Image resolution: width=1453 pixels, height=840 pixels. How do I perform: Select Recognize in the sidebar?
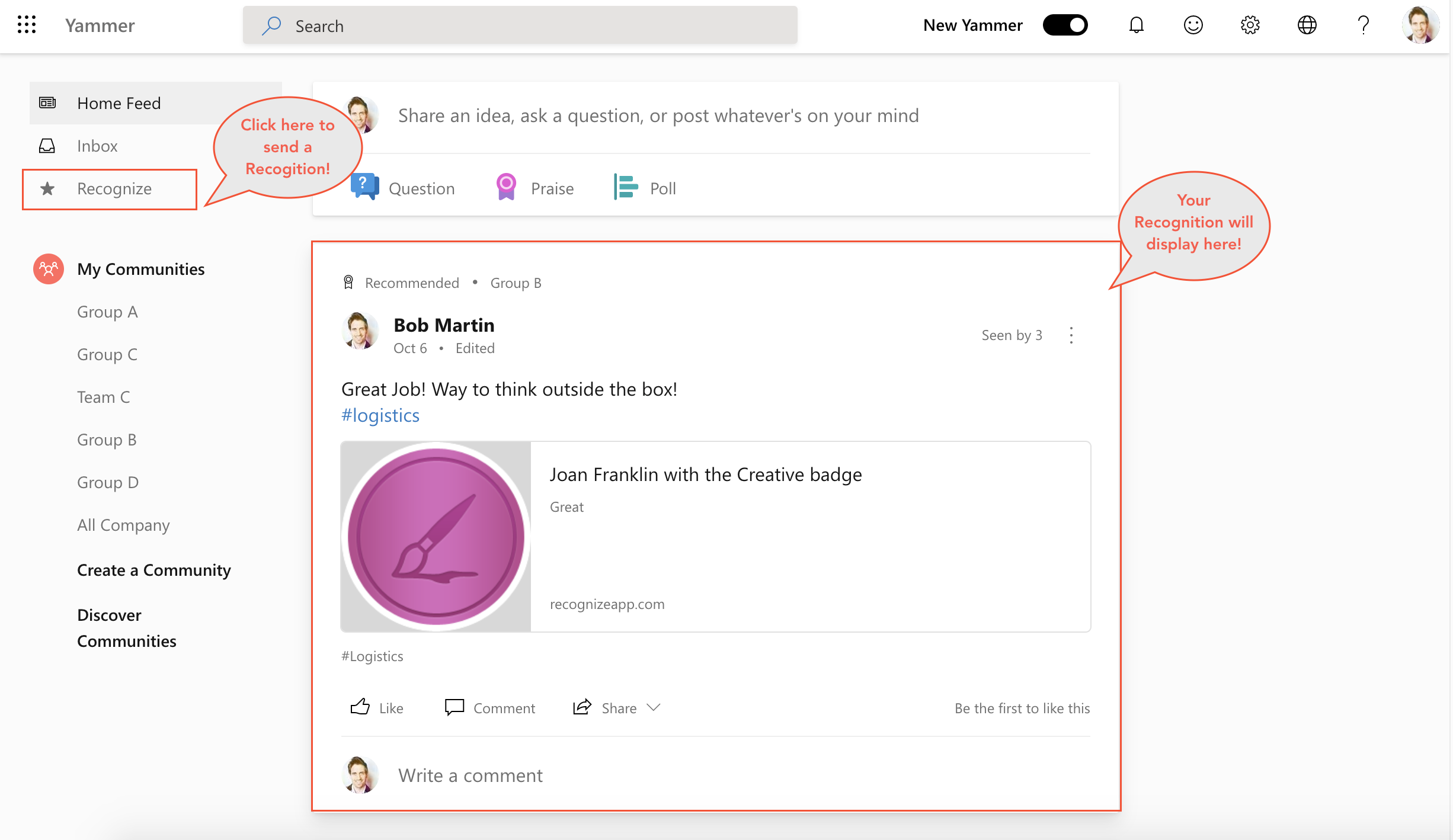click(110, 189)
